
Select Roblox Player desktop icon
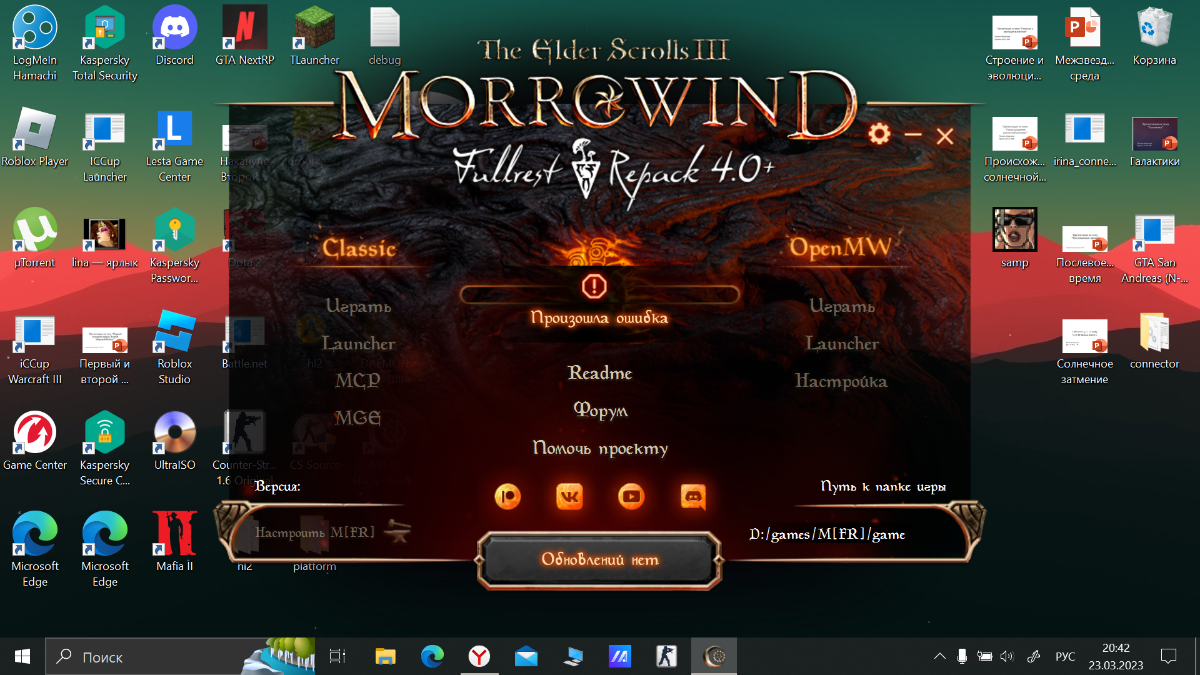tap(35, 137)
